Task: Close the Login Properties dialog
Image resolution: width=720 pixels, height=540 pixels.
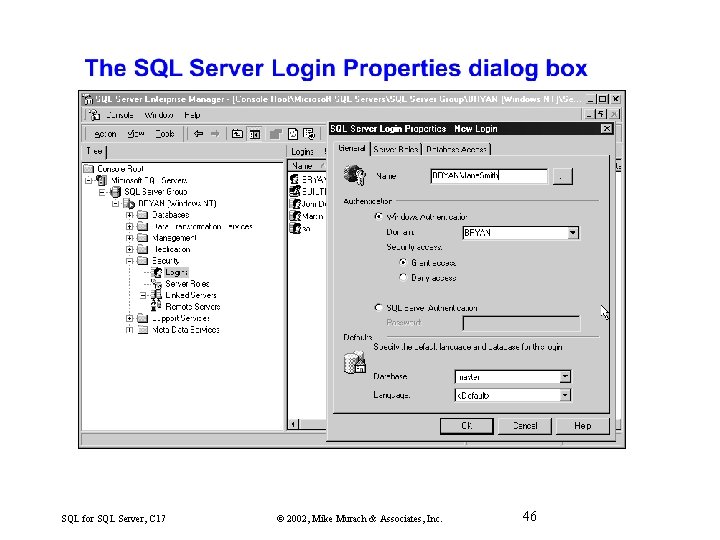Action: pyautogui.click(x=606, y=129)
